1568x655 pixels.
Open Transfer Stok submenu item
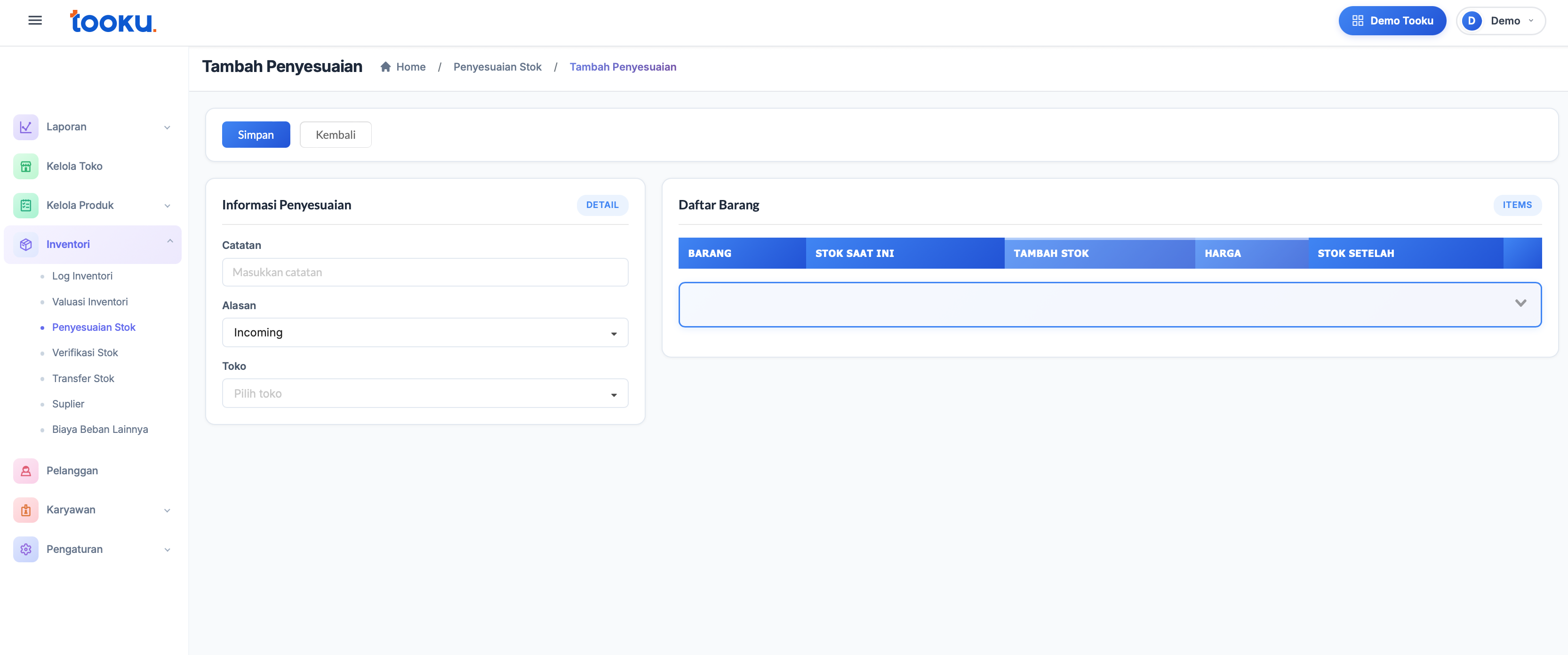click(x=83, y=379)
